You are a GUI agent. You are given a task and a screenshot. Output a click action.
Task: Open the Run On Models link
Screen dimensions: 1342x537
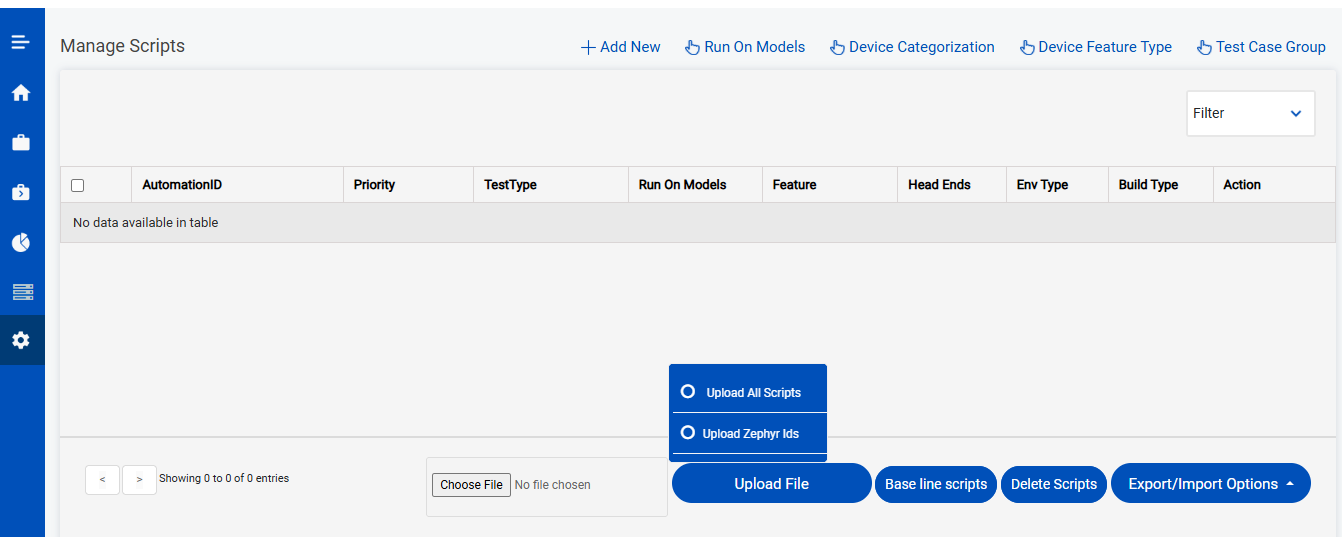coord(745,47)
